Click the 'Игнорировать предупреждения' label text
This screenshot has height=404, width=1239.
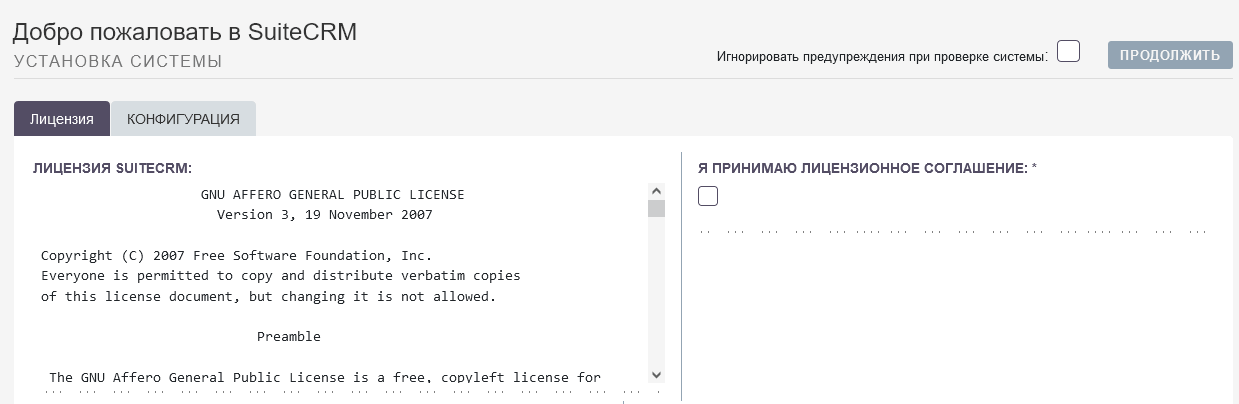pos(882,56)
